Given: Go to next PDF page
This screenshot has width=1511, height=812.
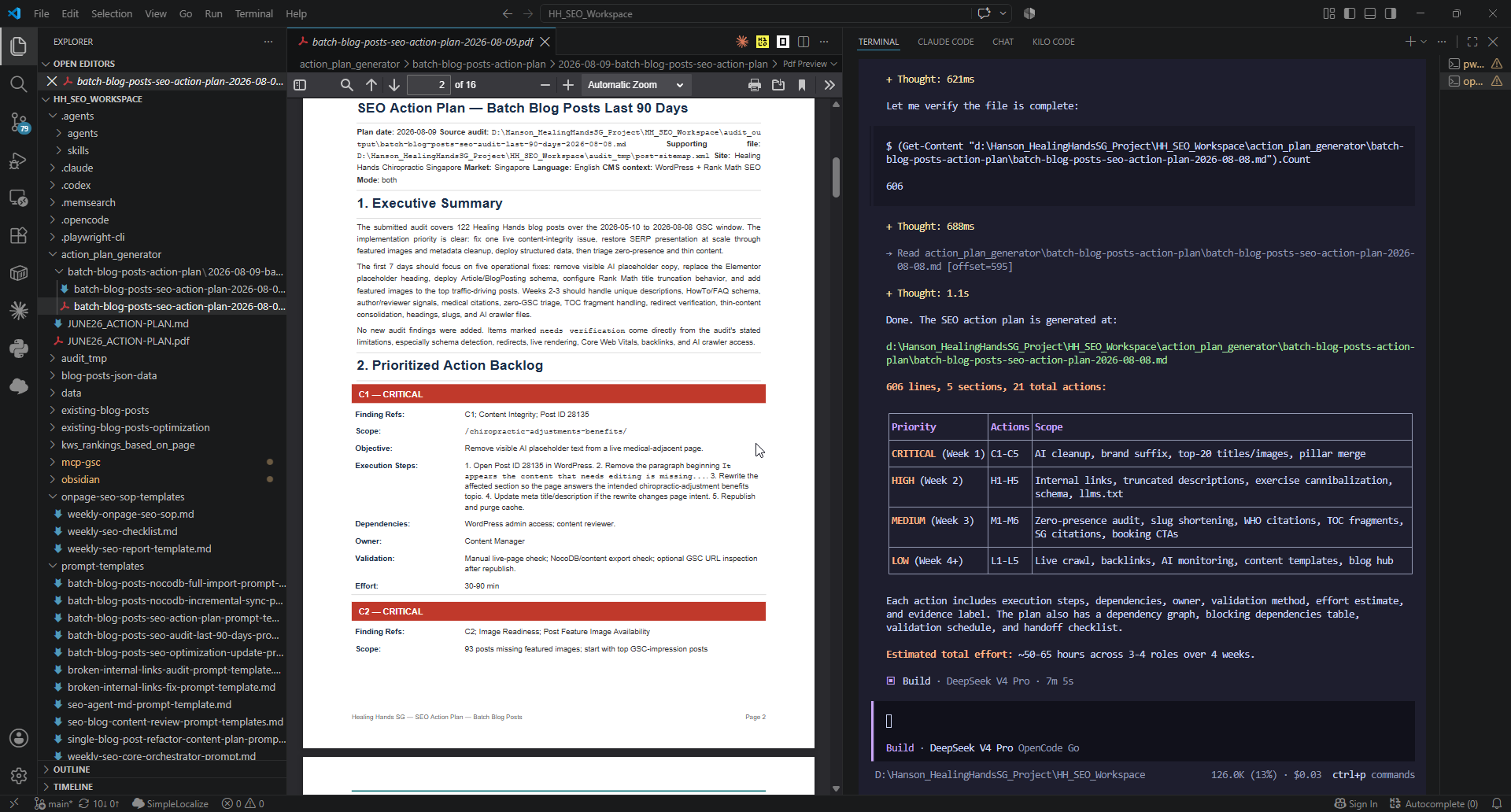Looking at the screenshot, I should point(394,85).
